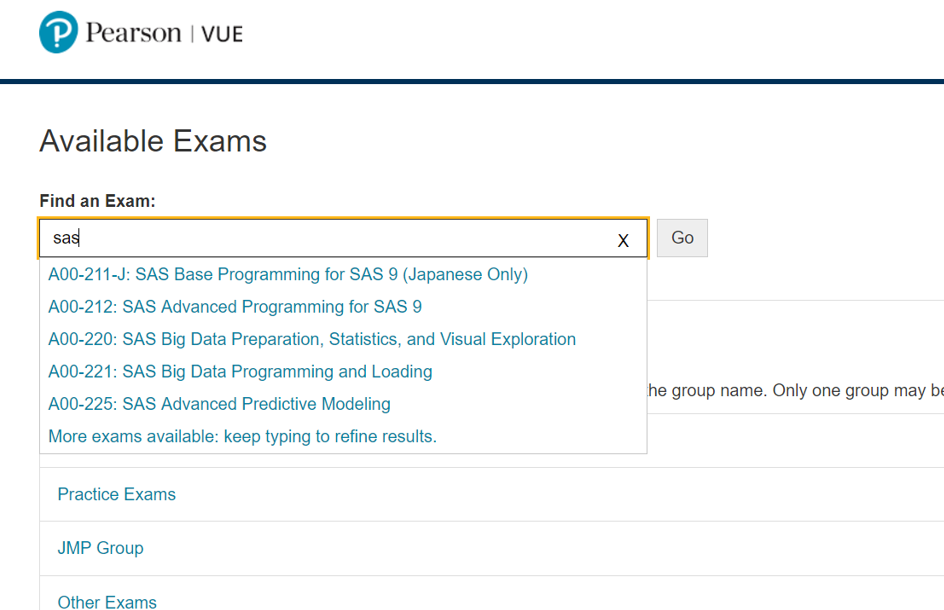944x610 pixels.
Task: Choose A00-212 SAS Advanced Programming suggestion
Action: pos(235,307)
